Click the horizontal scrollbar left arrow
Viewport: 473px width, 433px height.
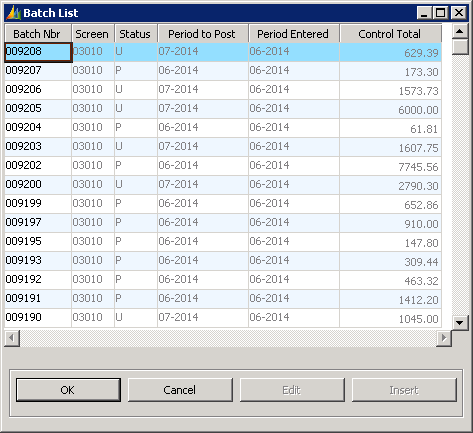[x=12, y=338]
